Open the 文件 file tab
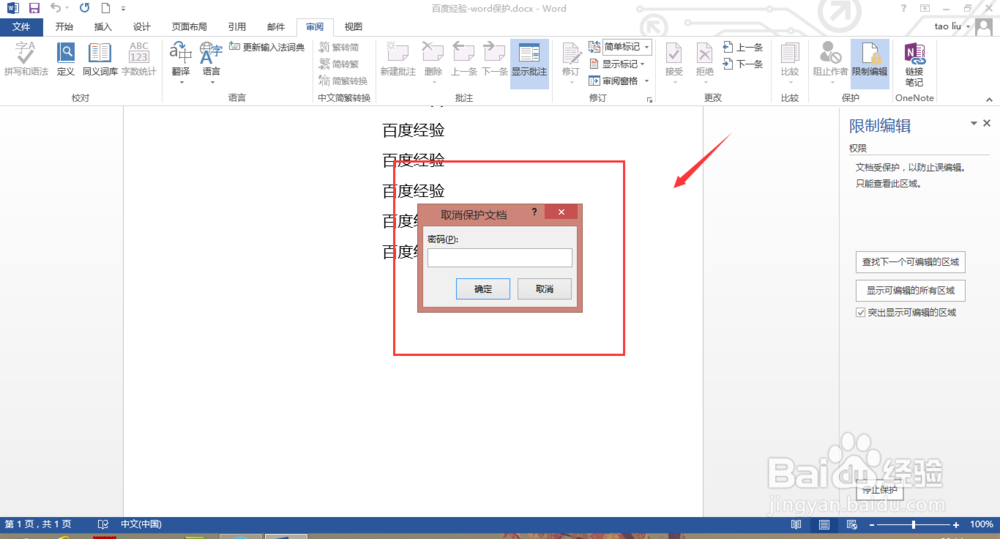 (21, 27)
